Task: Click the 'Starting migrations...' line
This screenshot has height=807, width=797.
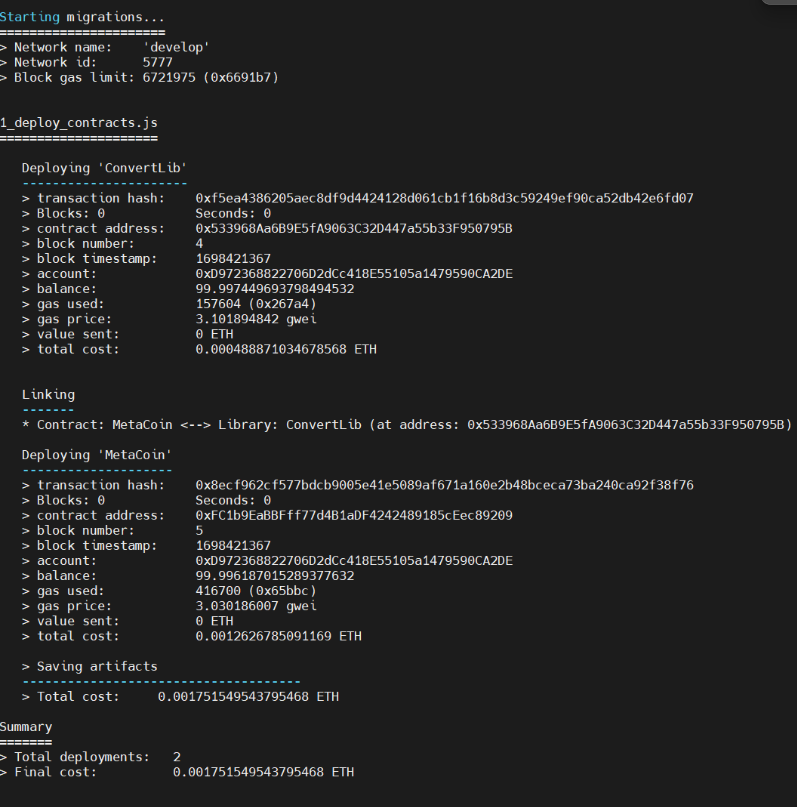Action: tap(82, 17)
